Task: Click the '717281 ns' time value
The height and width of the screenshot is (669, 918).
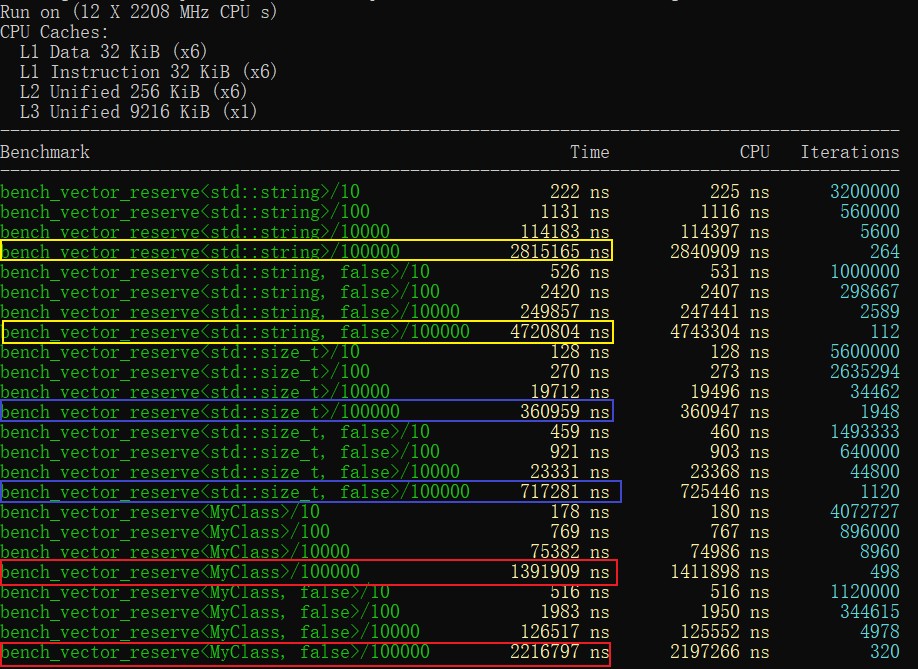Action: pos(564,492)
